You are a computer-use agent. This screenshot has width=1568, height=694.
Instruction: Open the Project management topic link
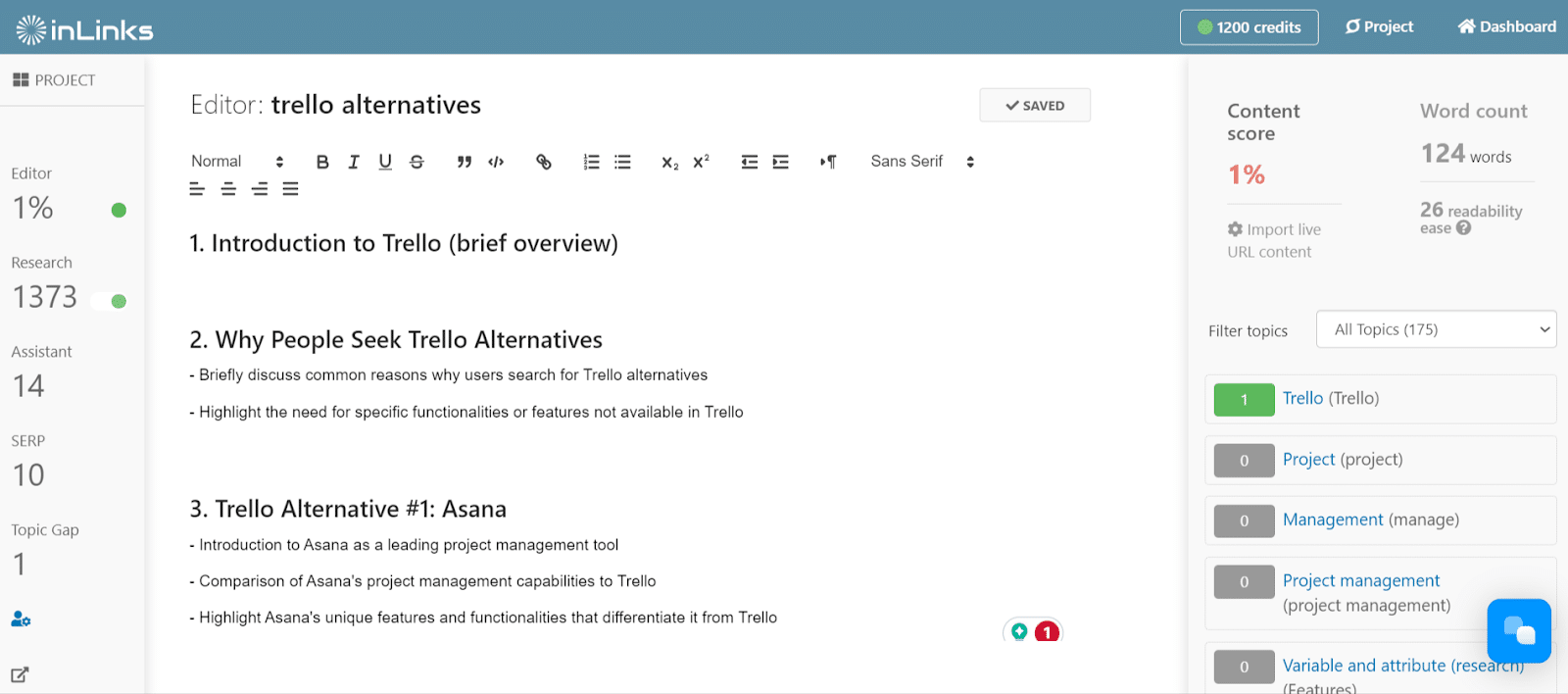click(1361, 580)
